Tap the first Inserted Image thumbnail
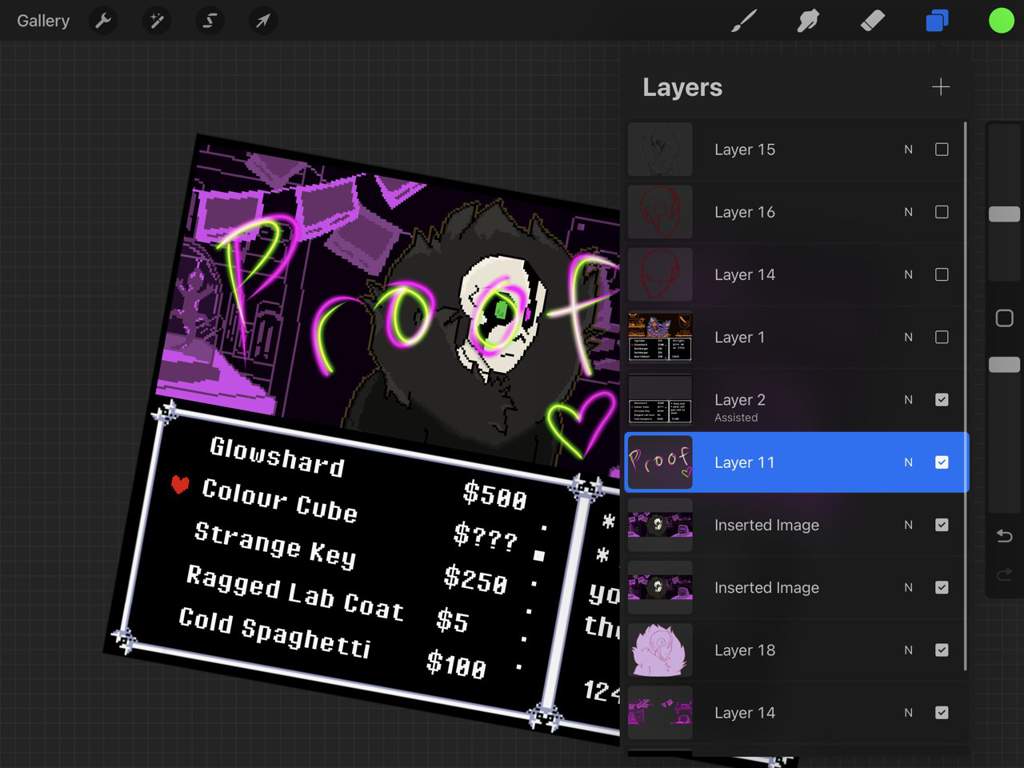Screen dimensions: 1024x768 (659, 525)
